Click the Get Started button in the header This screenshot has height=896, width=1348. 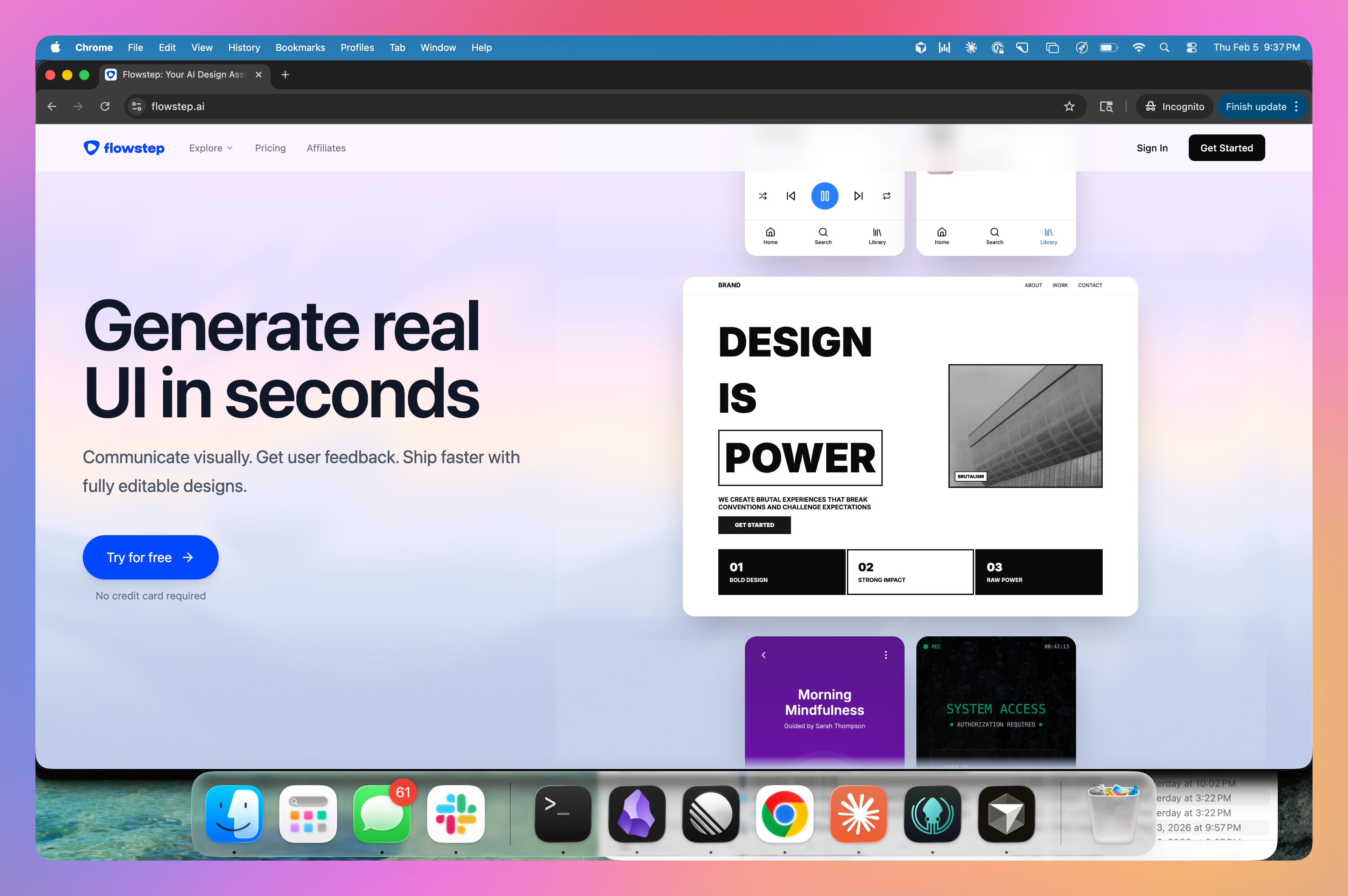1226,148
